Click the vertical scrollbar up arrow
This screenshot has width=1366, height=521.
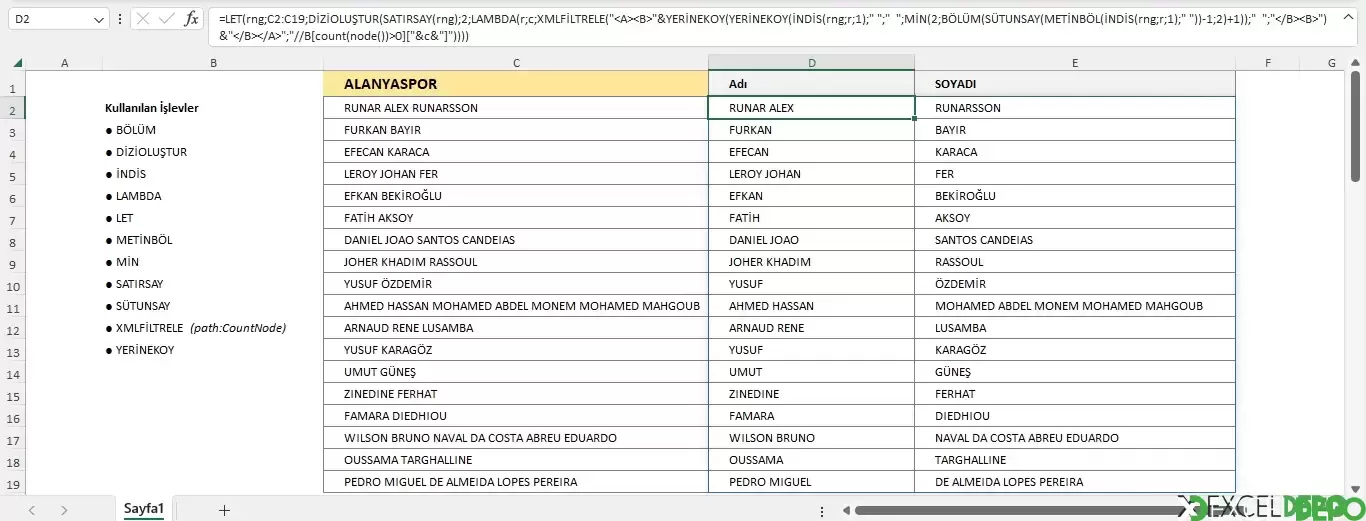(x=1358, y=63)
